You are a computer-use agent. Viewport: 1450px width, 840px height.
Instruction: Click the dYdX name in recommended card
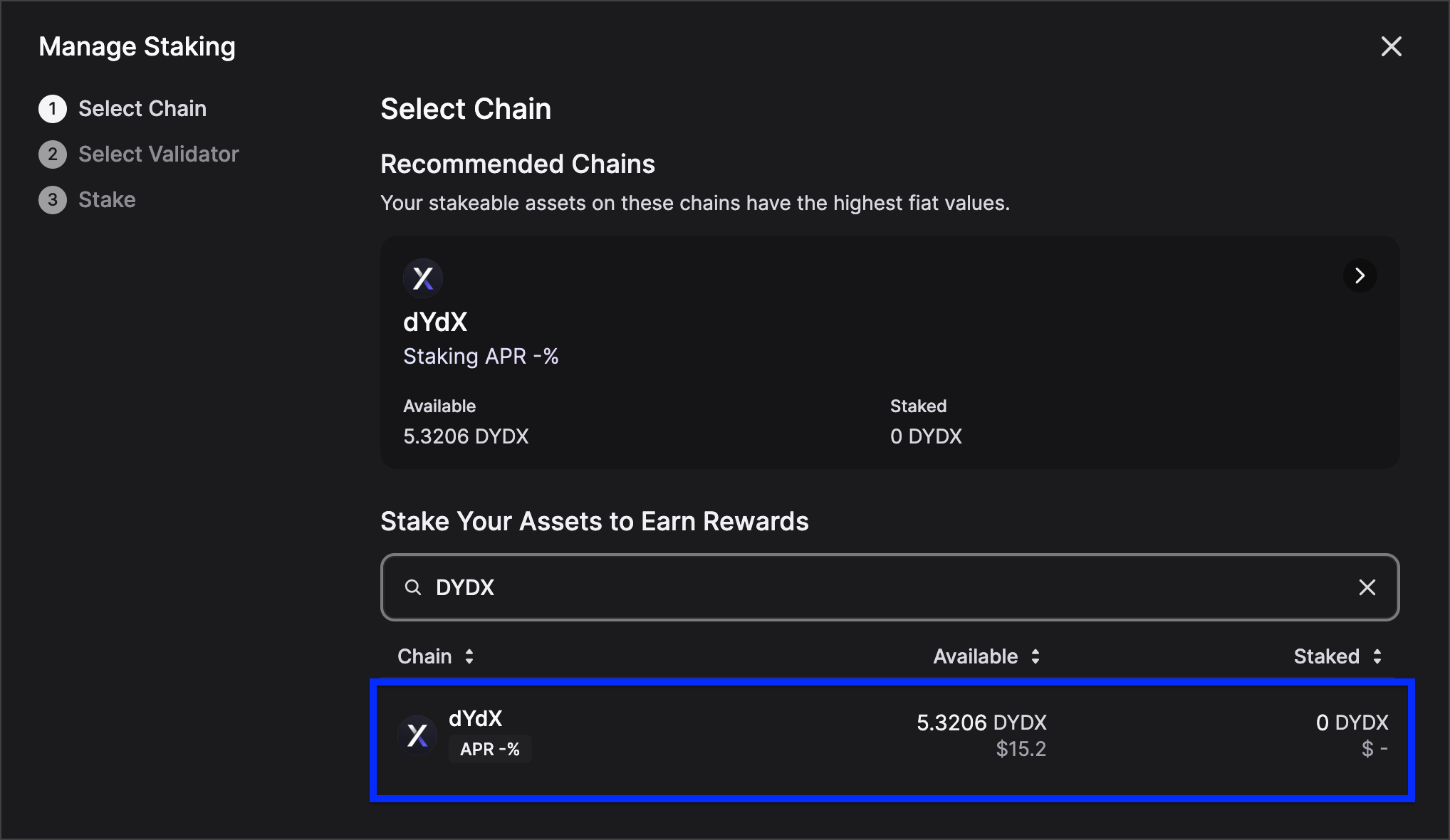click(x=435, y=322)
